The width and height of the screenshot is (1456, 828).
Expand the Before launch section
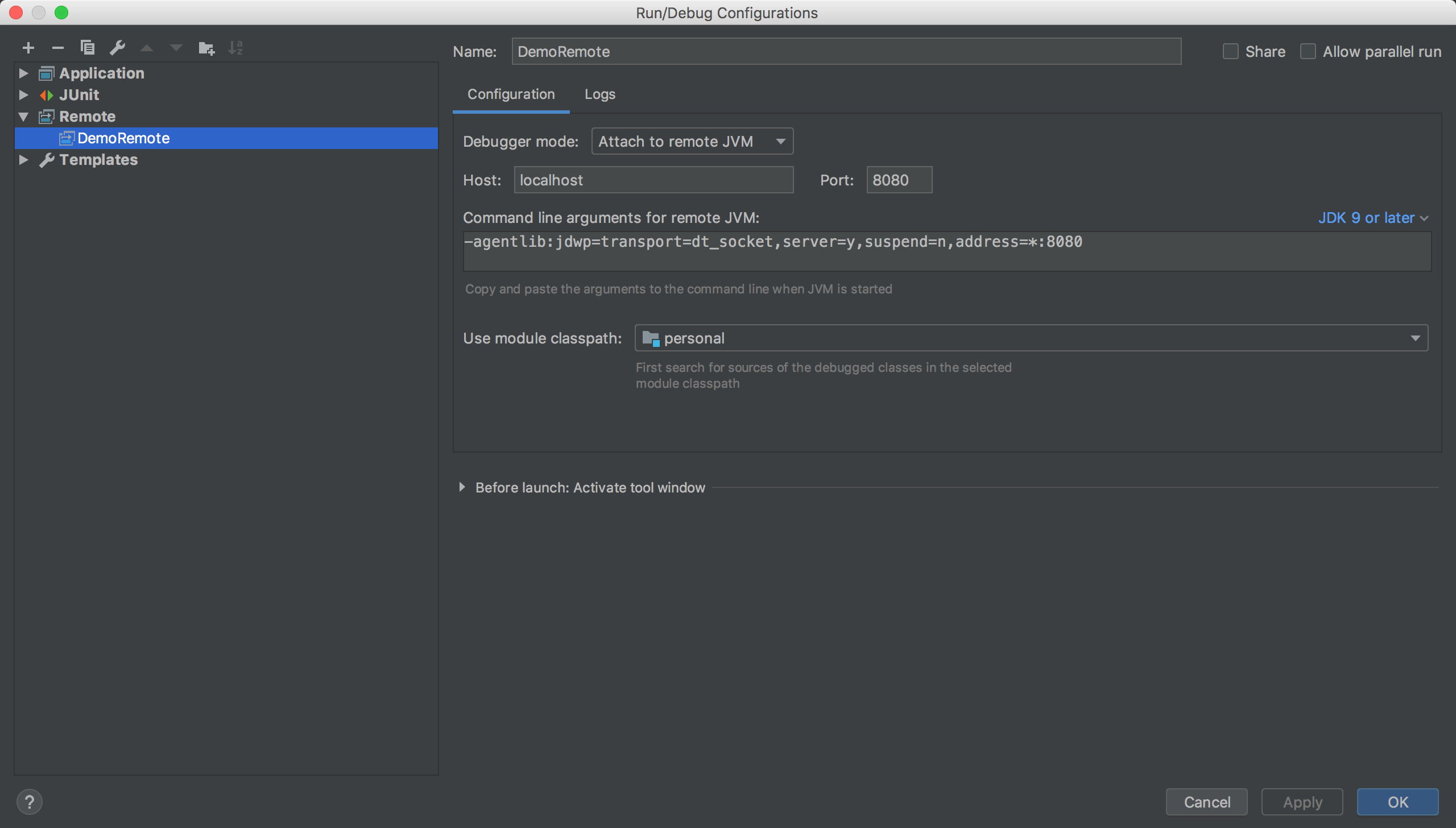tap(462, 487)
